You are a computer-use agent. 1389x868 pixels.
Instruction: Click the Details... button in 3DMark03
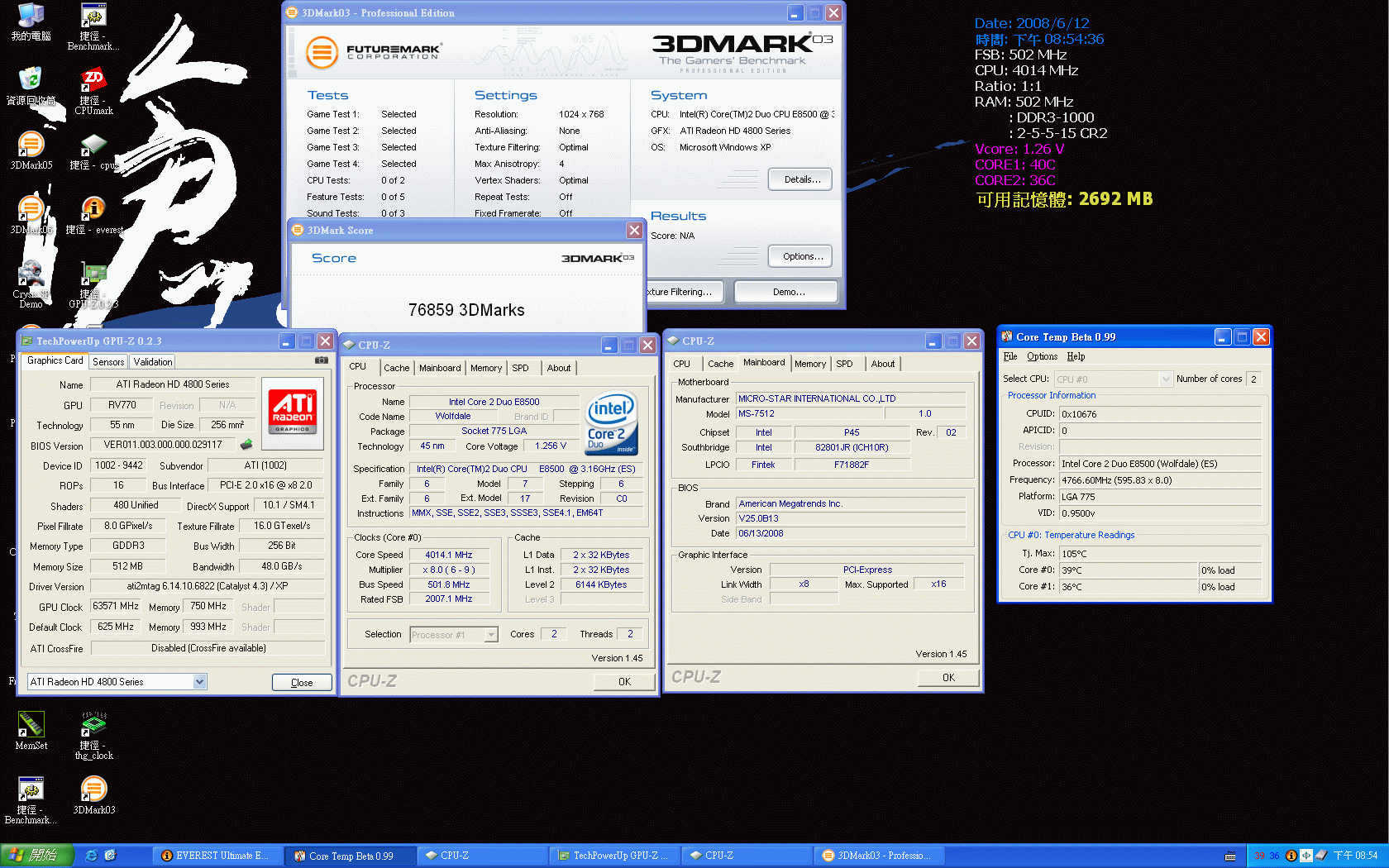click(x=800, y=179)
